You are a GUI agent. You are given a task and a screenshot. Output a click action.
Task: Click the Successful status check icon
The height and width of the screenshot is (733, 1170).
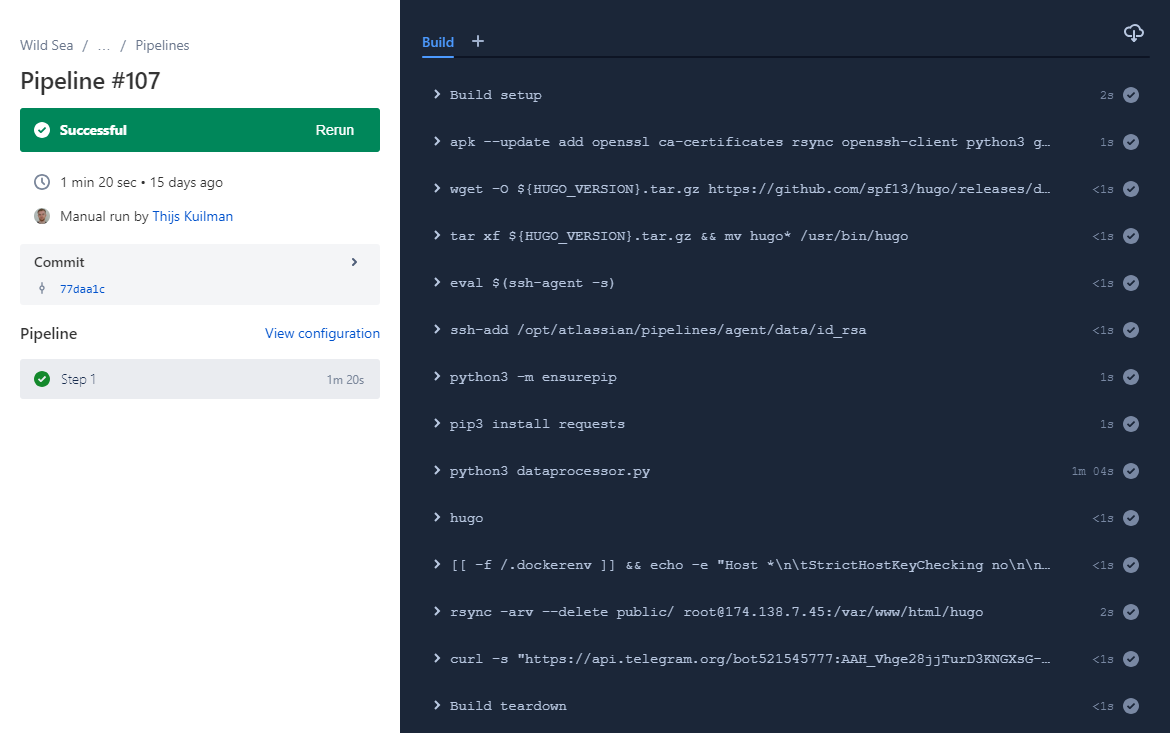click(42, 130)
